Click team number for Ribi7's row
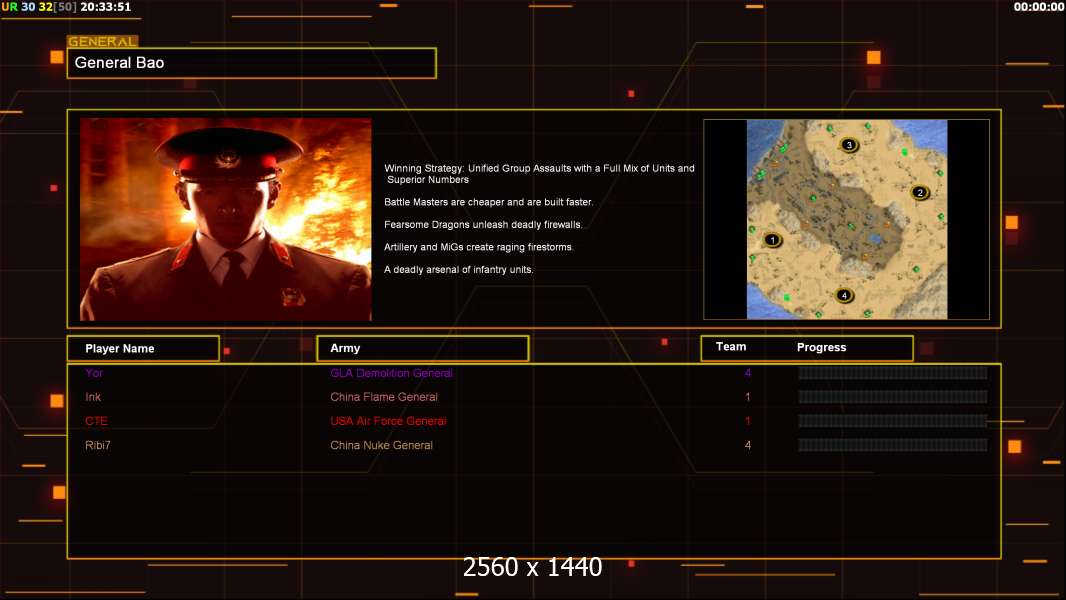This screenshot has height=600, width=1066. pos(748,445)
